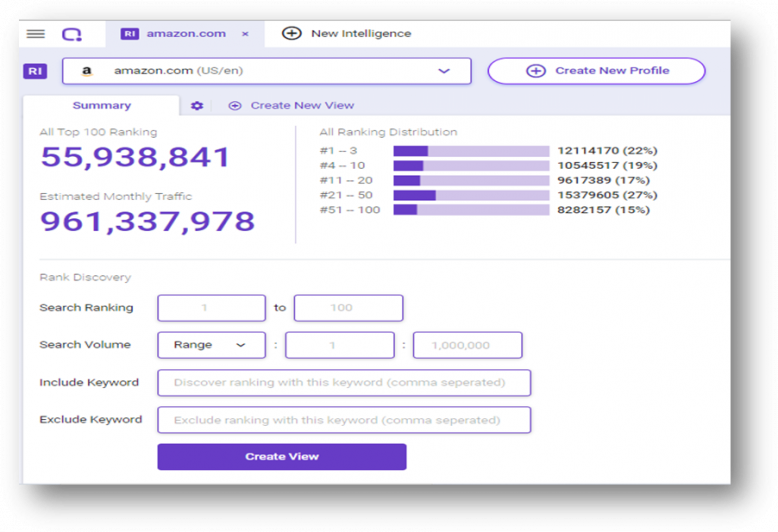Viewport: 778px width, 532px height.
Task: Focus the Search Volume minimum field
Action: click(340, 345)
